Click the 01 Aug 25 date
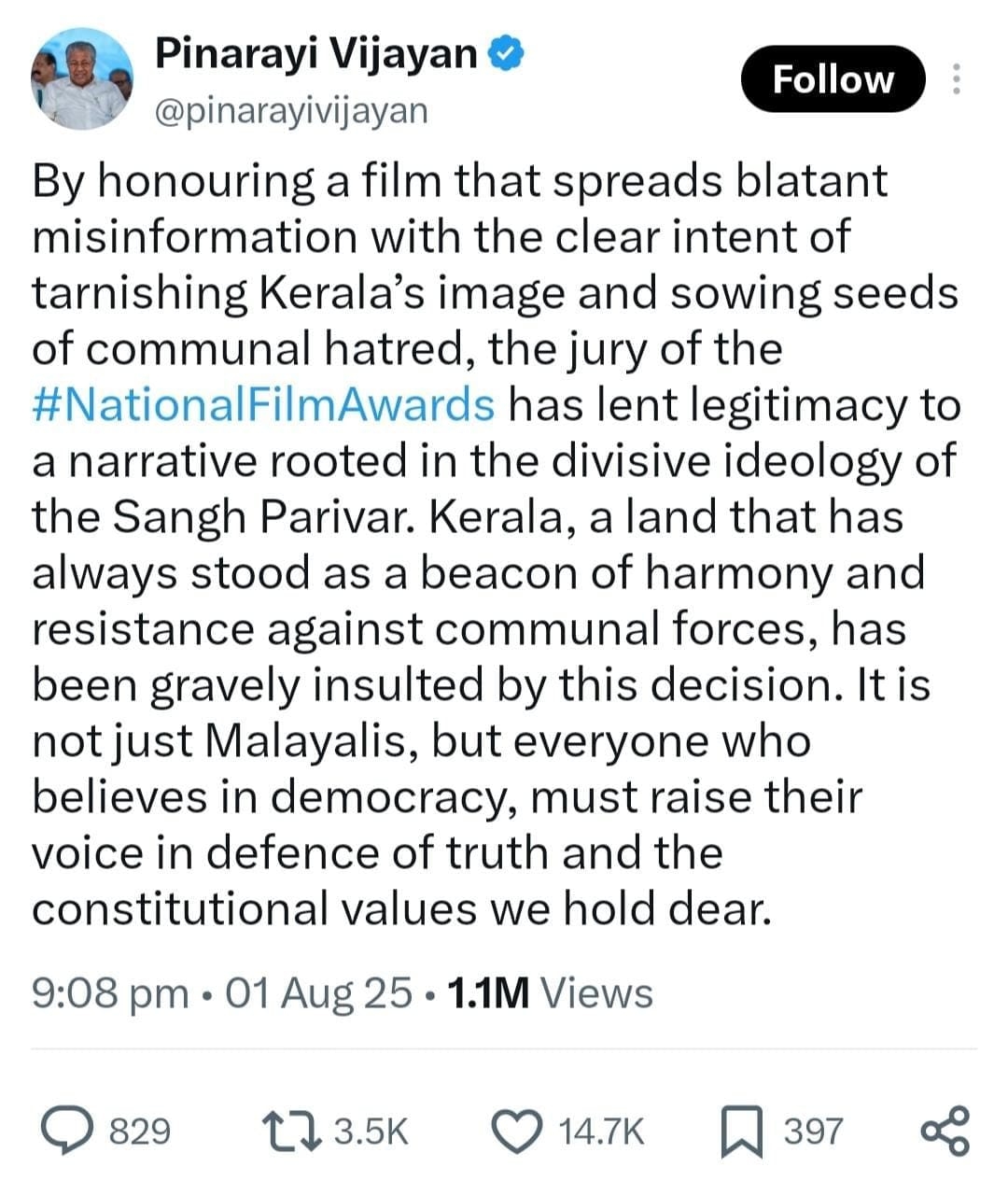Screen dimensions: 1008x1195 coord(318,992)
